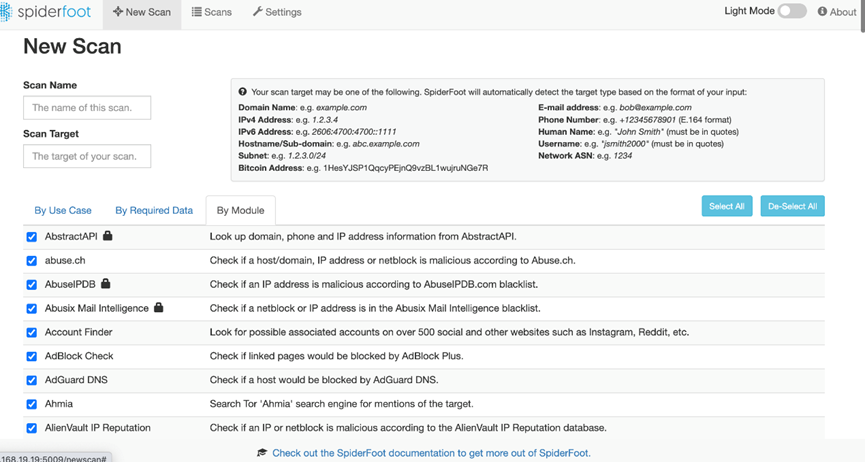The image size is (865, 462).
Task: Click the graduation cap icon near documentation link
Action: click(262, 453)
